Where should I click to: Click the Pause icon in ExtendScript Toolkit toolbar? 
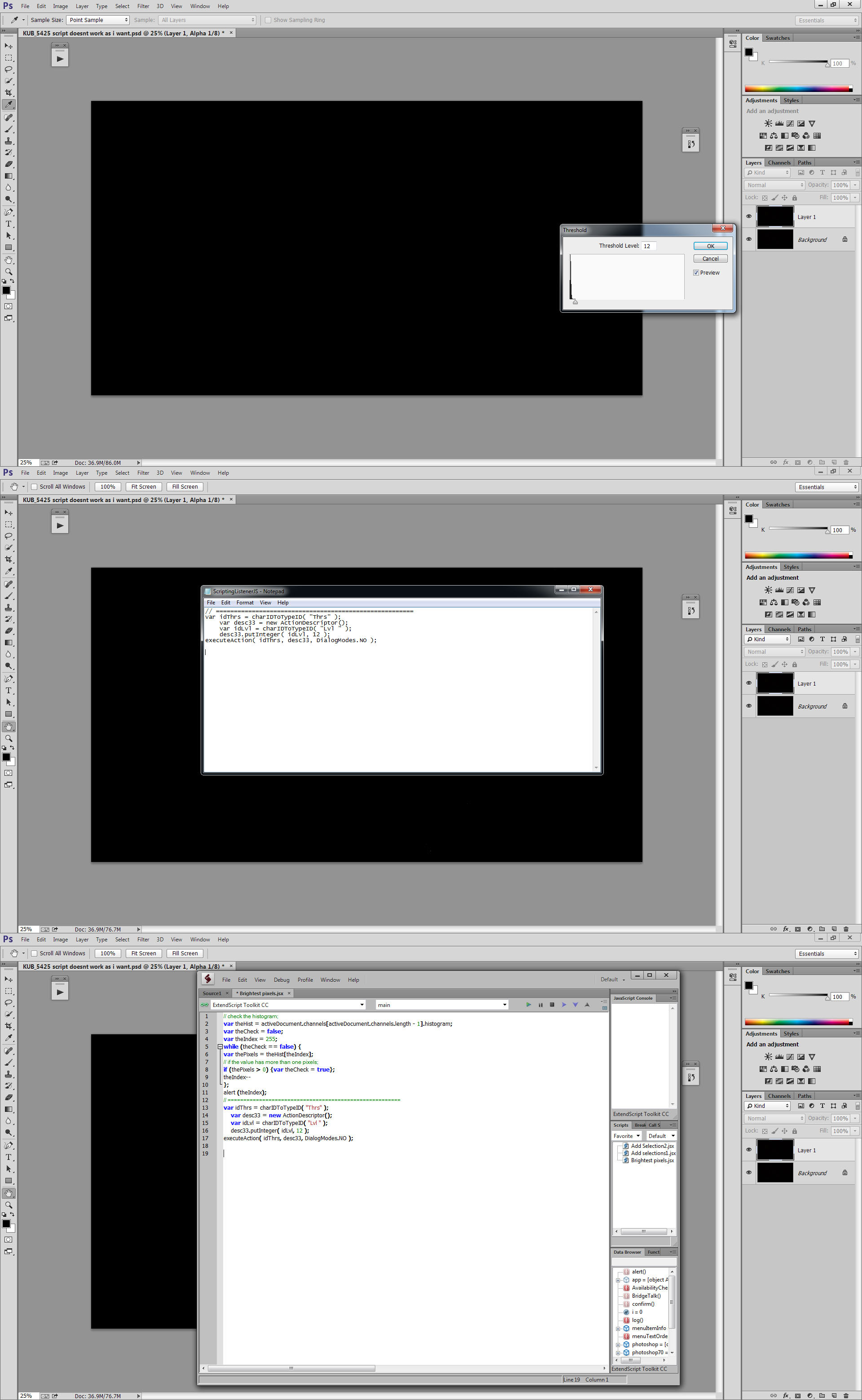point(541,1005)
